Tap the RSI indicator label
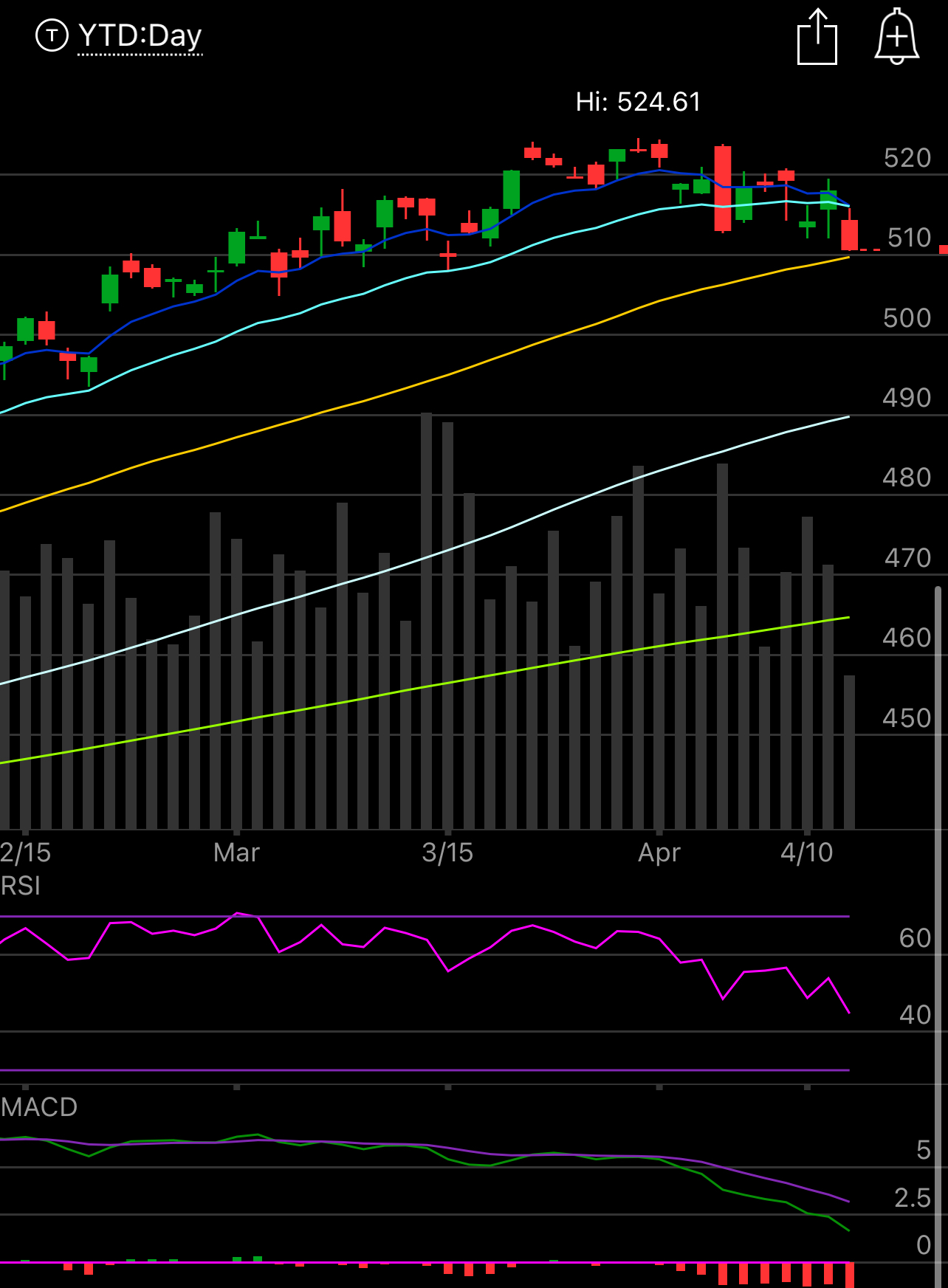This screenshot has height=1288, width=948. [x=21, y=886]
